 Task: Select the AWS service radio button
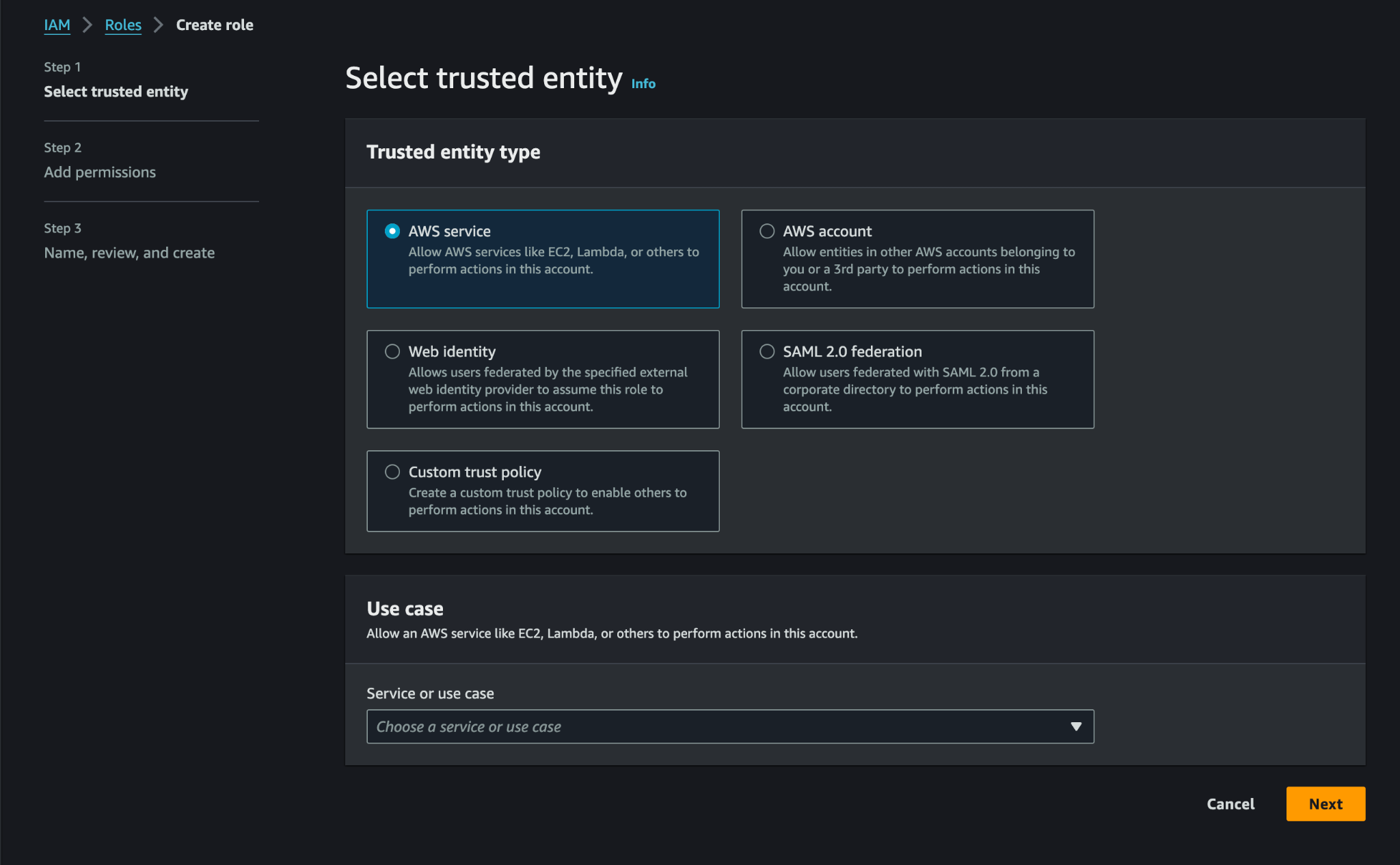point(392,231)
